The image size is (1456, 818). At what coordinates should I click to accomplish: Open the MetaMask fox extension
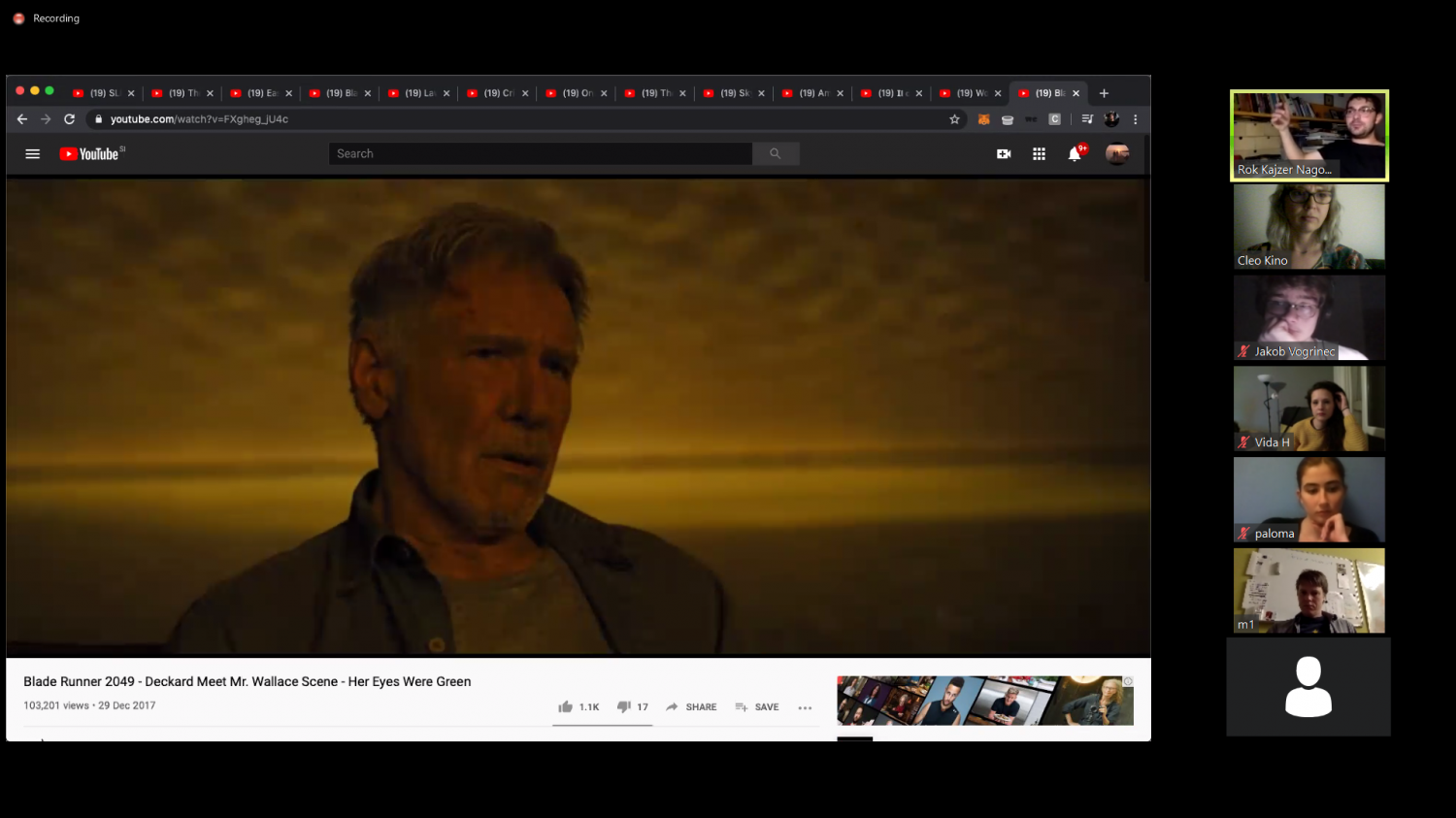983,119
